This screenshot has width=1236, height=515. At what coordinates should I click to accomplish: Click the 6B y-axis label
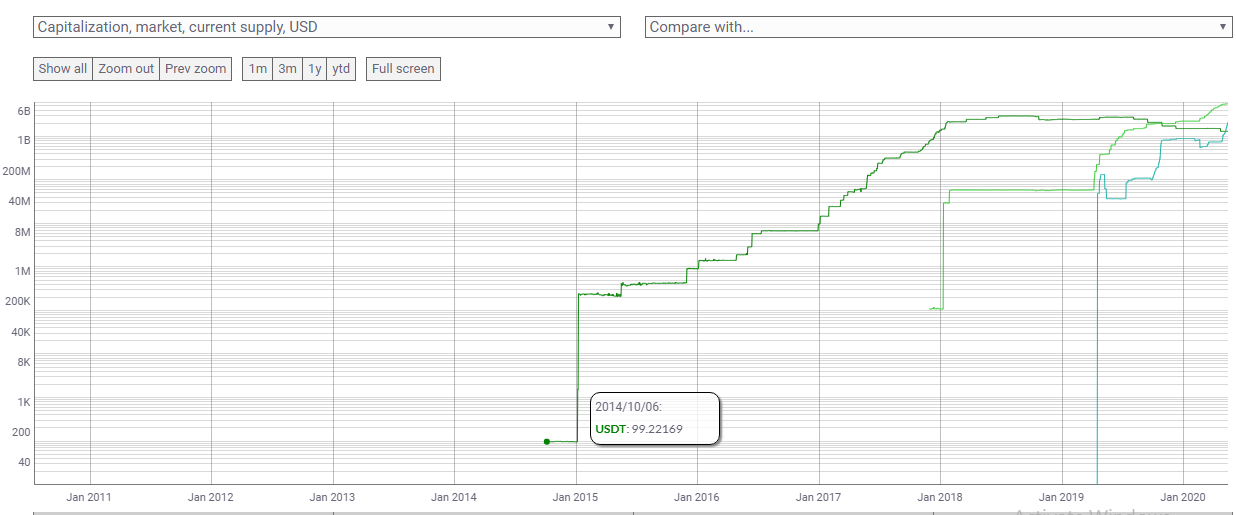coord(24,110)
